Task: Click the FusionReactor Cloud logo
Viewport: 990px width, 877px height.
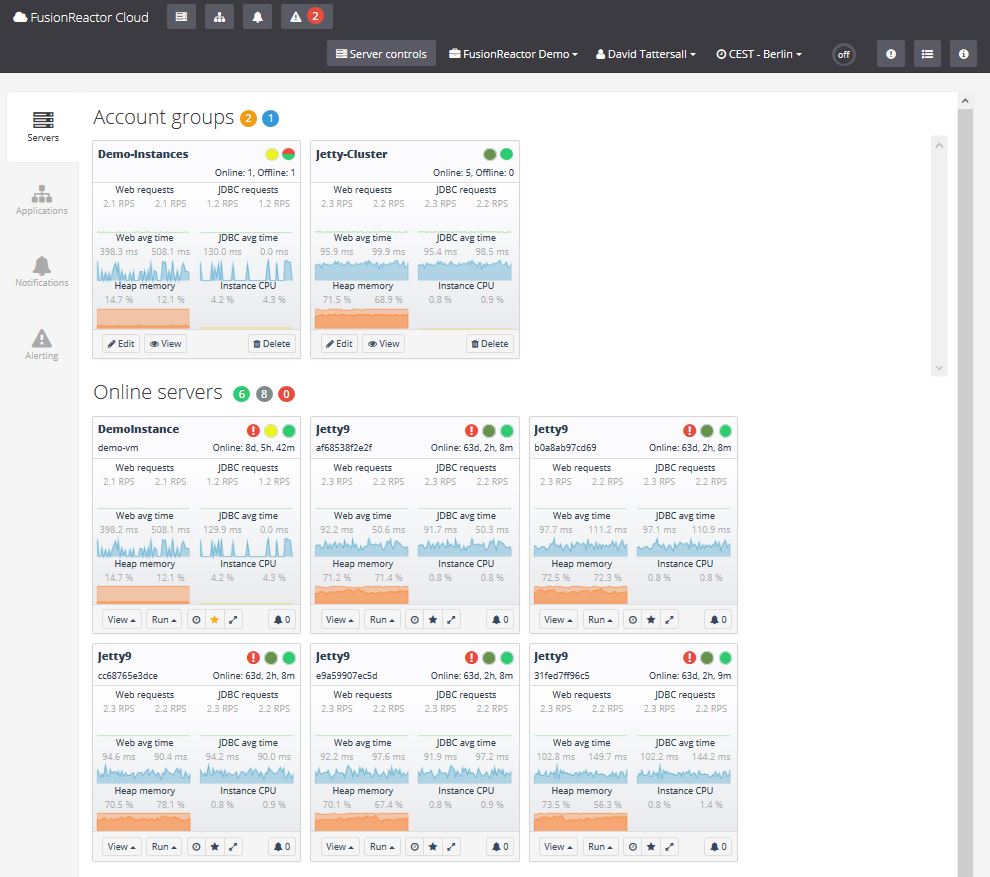Action: pyautogui.click(x=81, y=17)
